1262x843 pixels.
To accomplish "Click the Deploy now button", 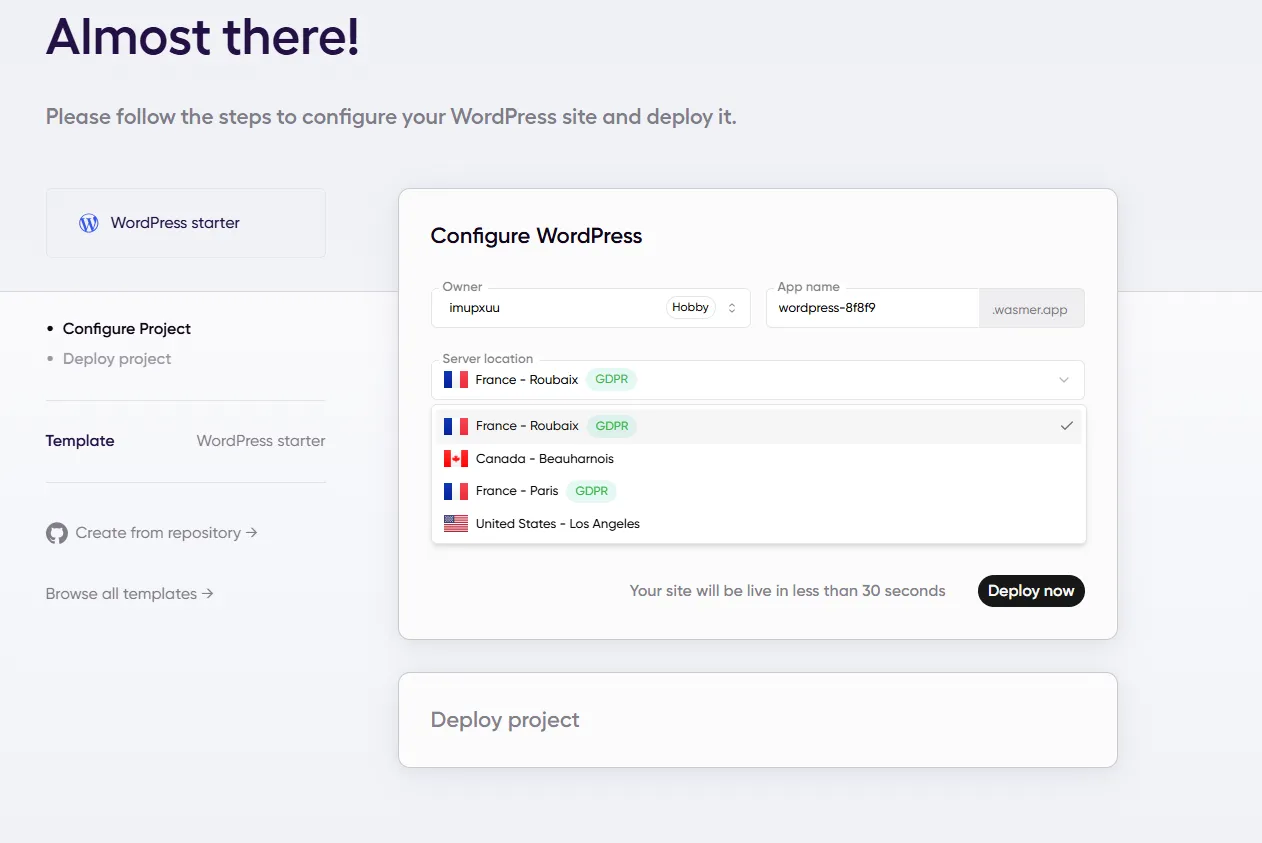I will click(x=1031, y=591).
